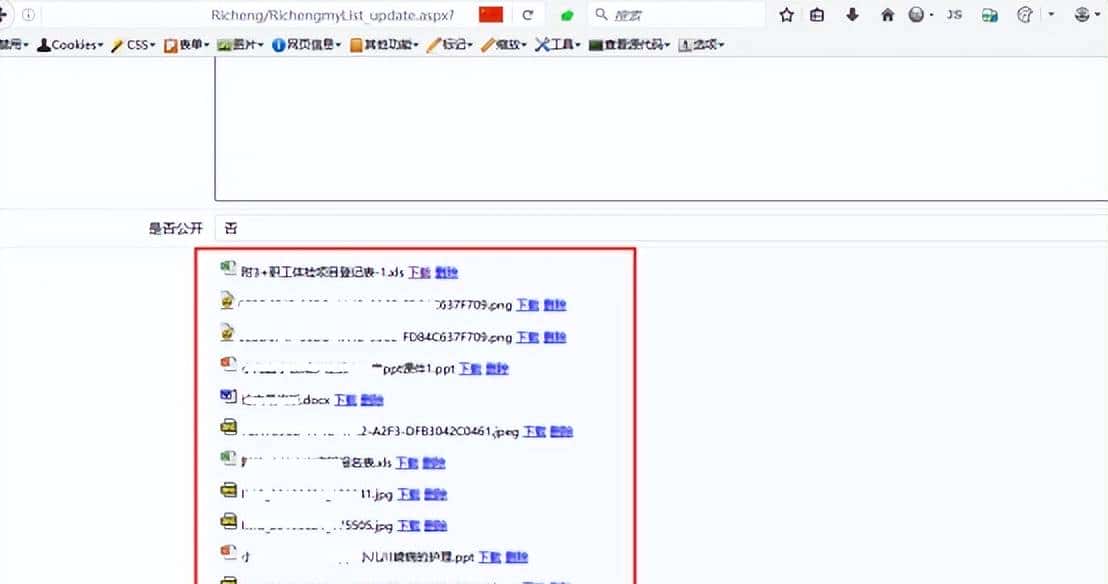Click the last globe icon in browser toolbar
Viewport: 1108px width, 584px height.
1082,15
